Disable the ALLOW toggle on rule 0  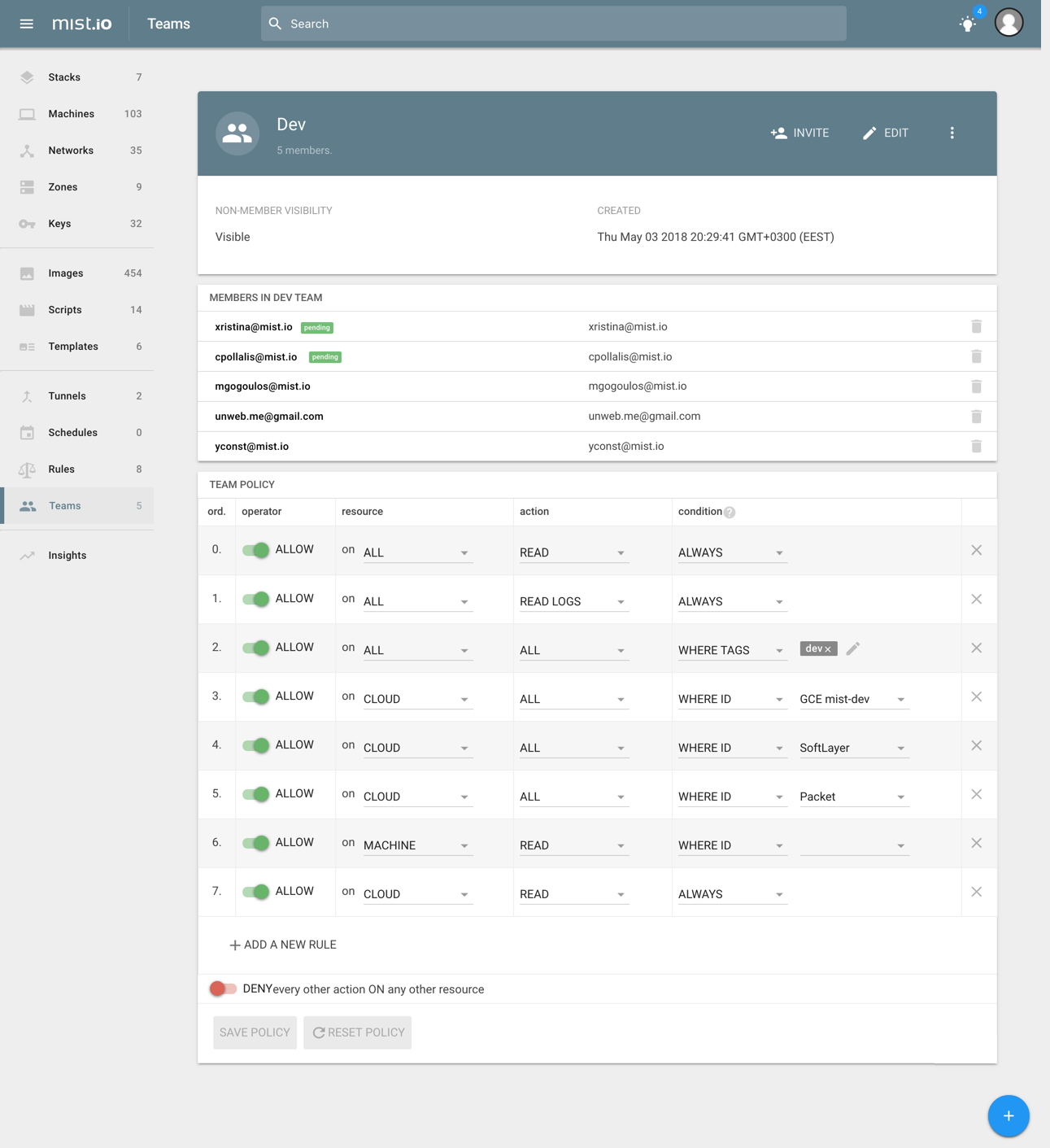click(257, 550)
